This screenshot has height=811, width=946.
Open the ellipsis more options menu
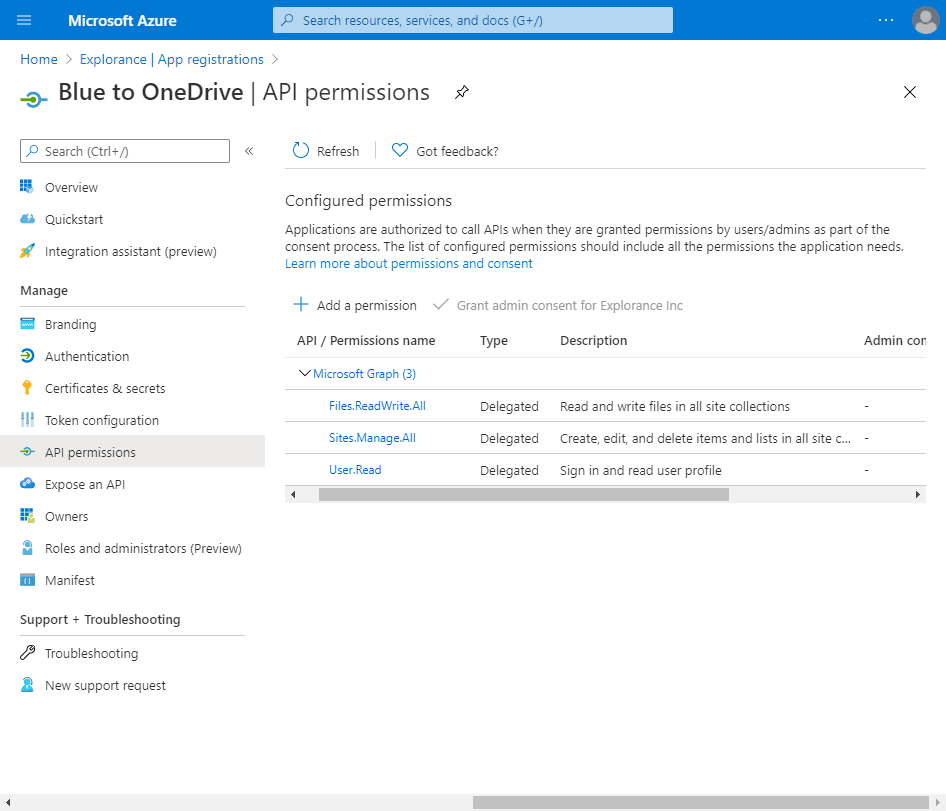pyautogui.click(x=886, y=20)
